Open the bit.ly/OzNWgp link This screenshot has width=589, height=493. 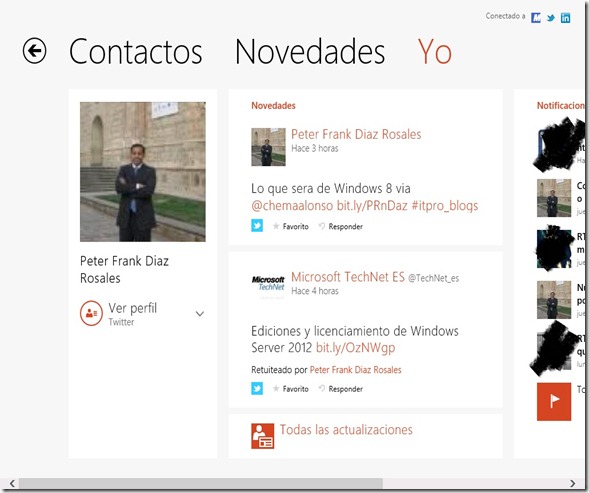(x=355, y=348)
